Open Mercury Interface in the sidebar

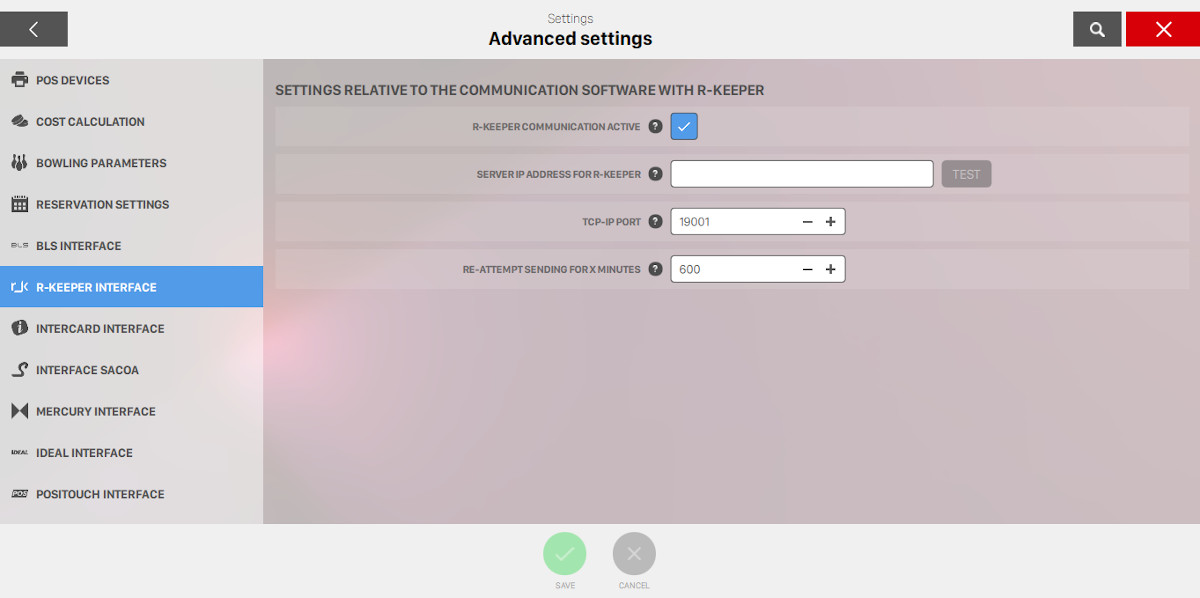pos(96,412)
